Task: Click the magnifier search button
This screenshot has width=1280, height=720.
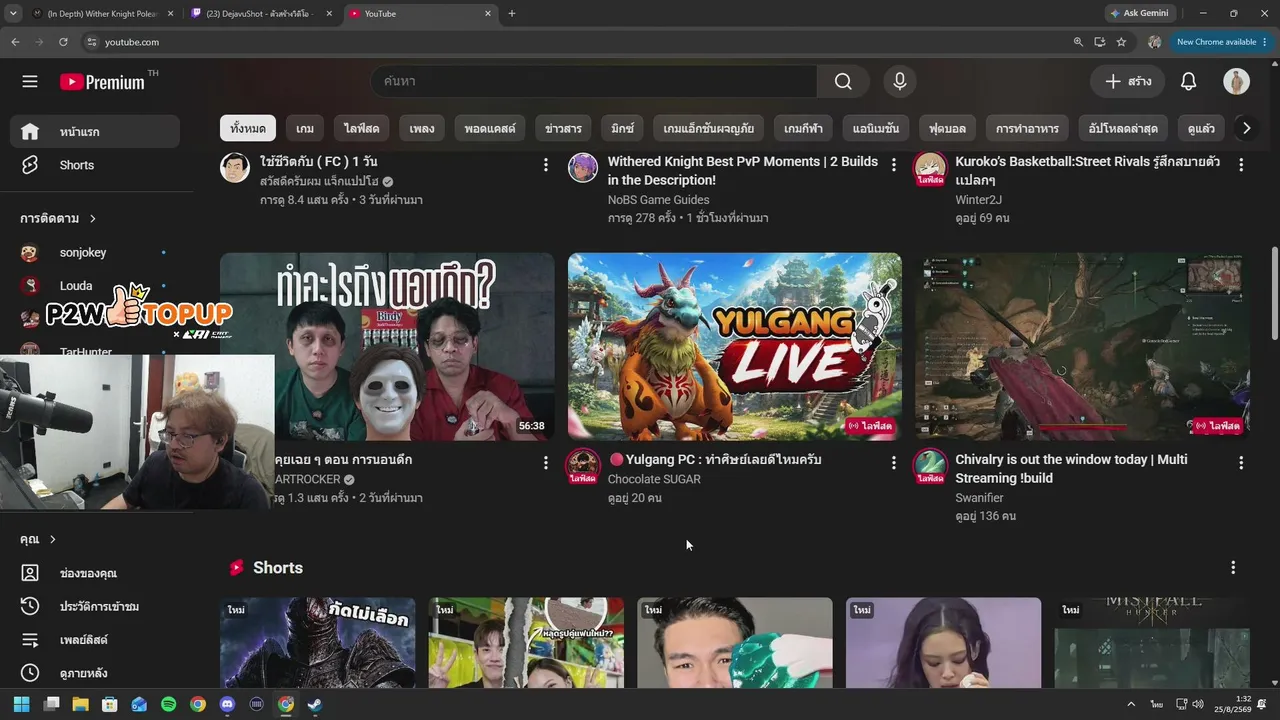Action: pyautogui.click(x=843, y=81)
